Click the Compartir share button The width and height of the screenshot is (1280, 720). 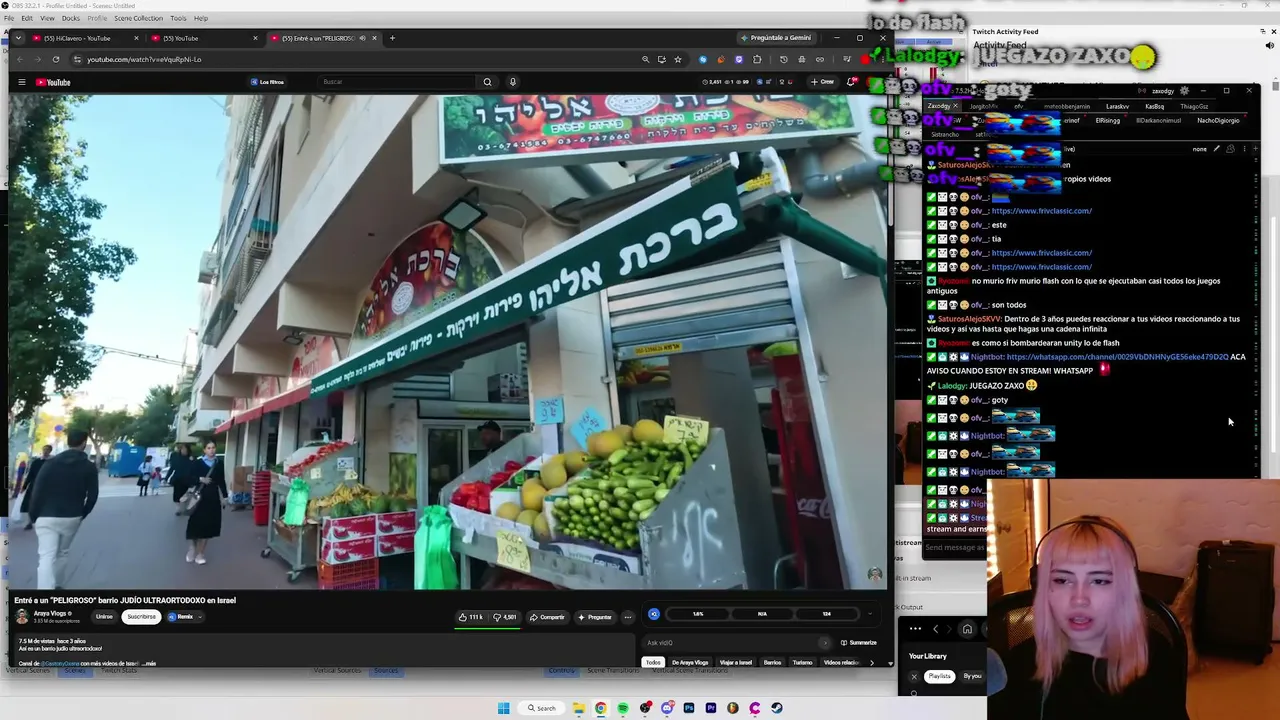(547, 617)
